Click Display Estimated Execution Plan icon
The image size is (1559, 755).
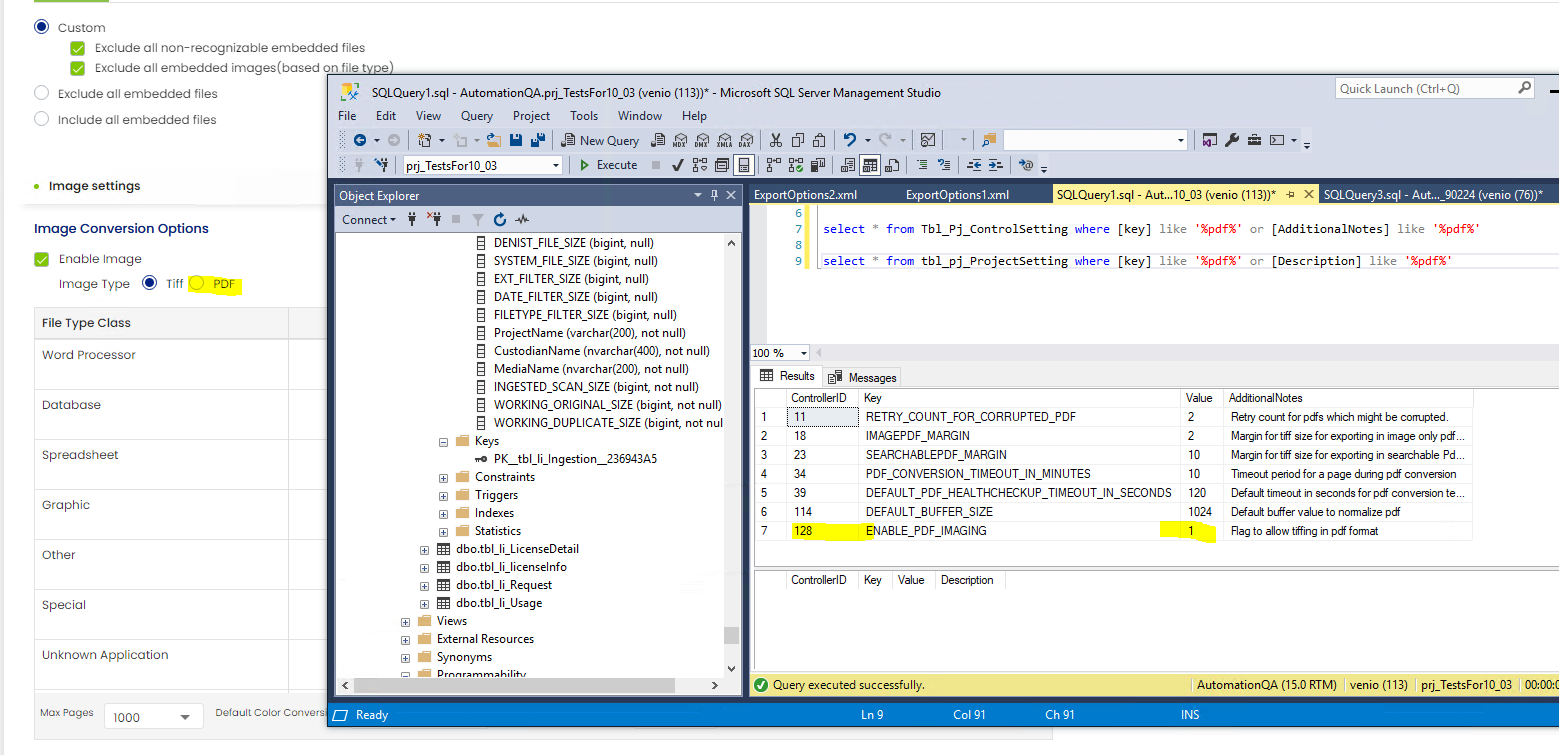699,165
